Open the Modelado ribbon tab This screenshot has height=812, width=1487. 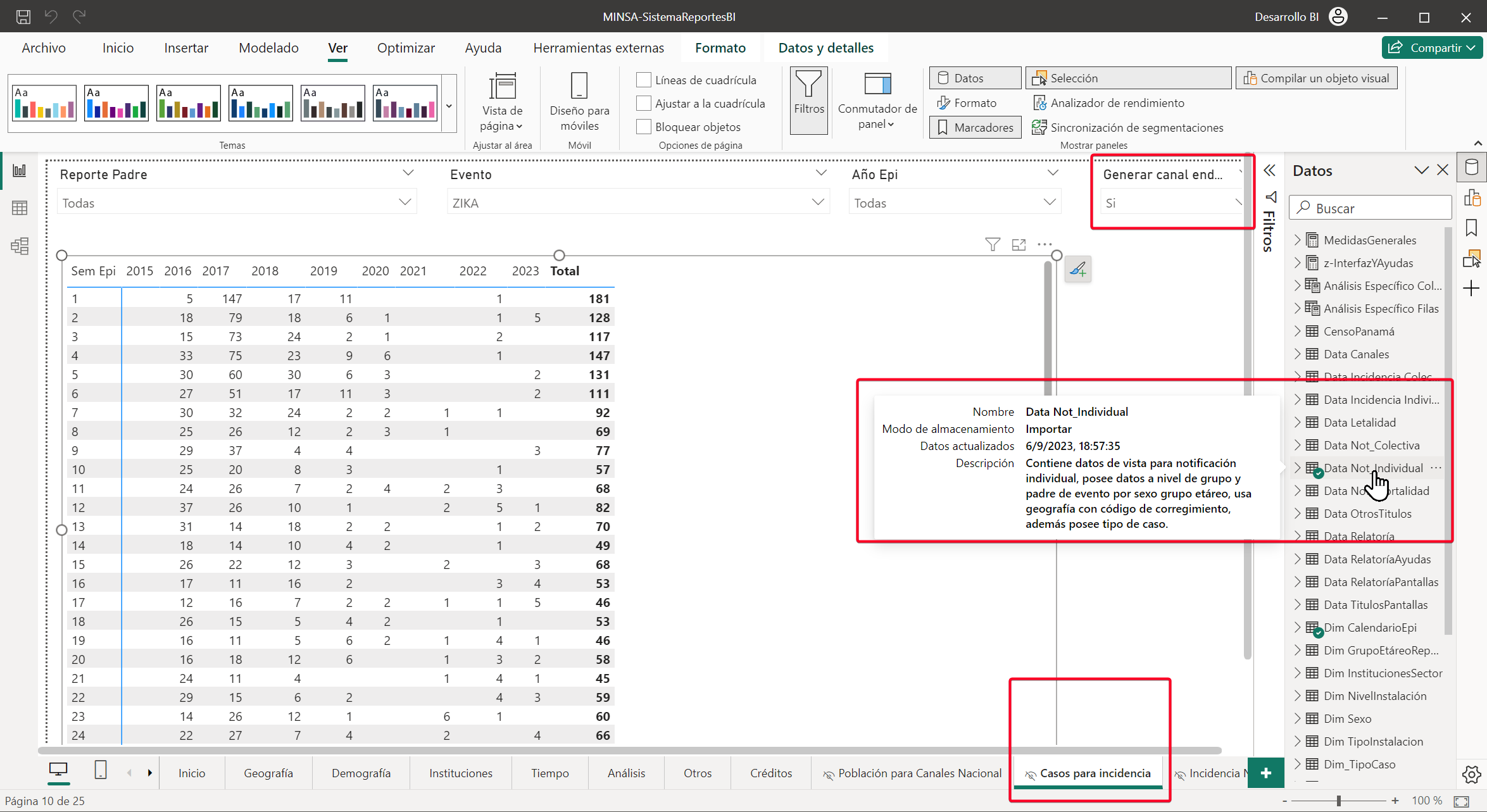[x=268, y=48]
